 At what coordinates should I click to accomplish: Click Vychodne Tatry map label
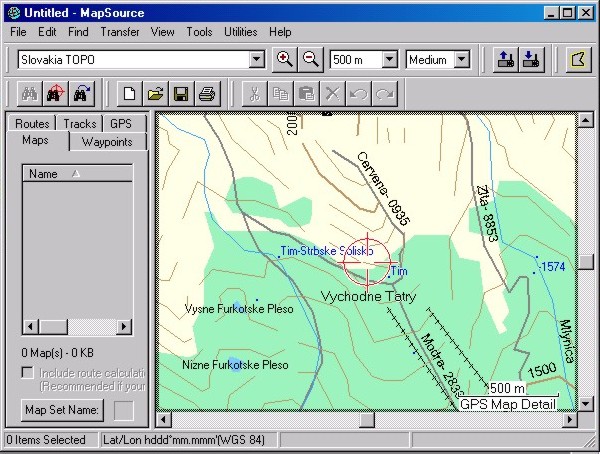click(368, 296)
